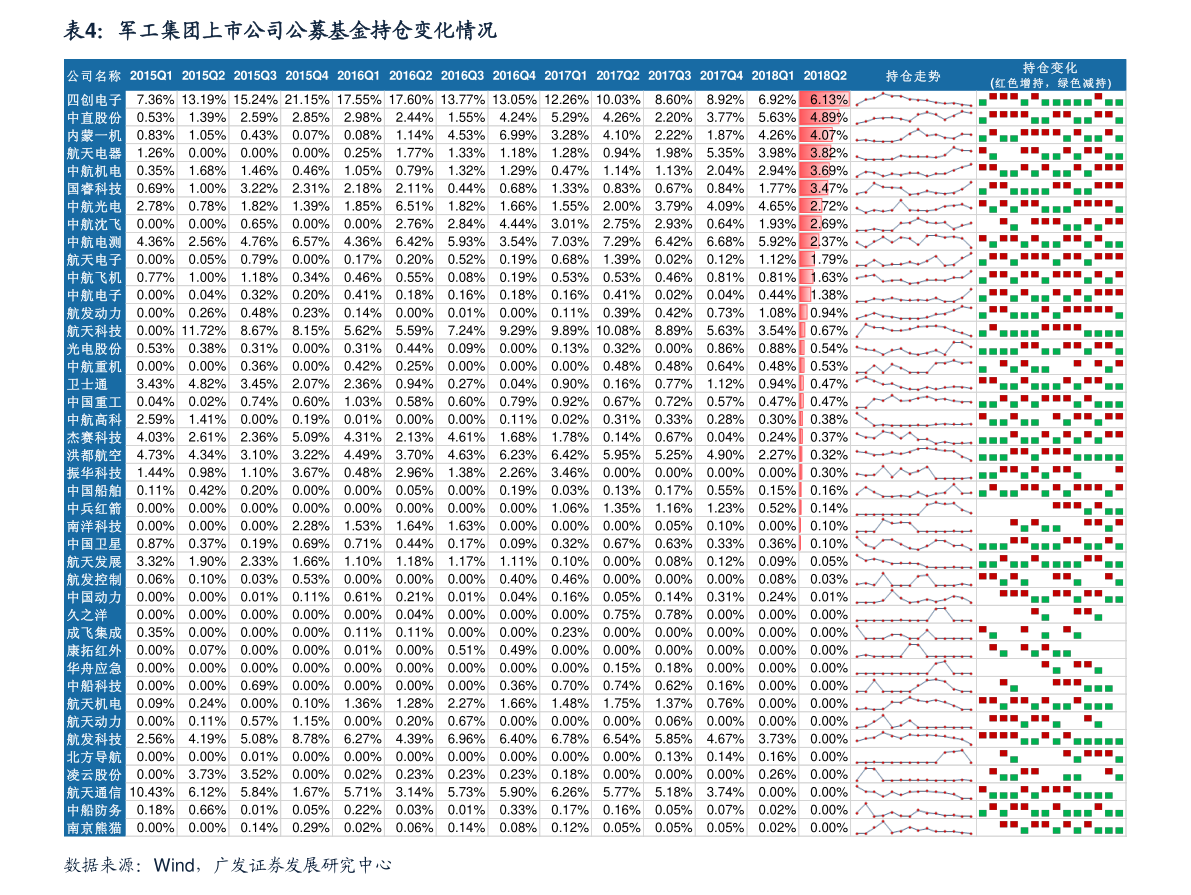This screenshot has width=1191, height=895.
Task: Click 航天科技 2015Q2 value 11.72%
Action: tap(204, 330)
